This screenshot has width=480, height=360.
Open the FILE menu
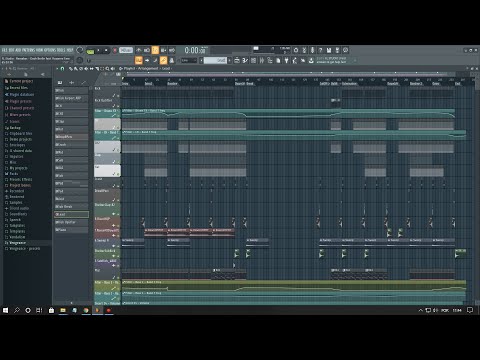coord(4,50)
